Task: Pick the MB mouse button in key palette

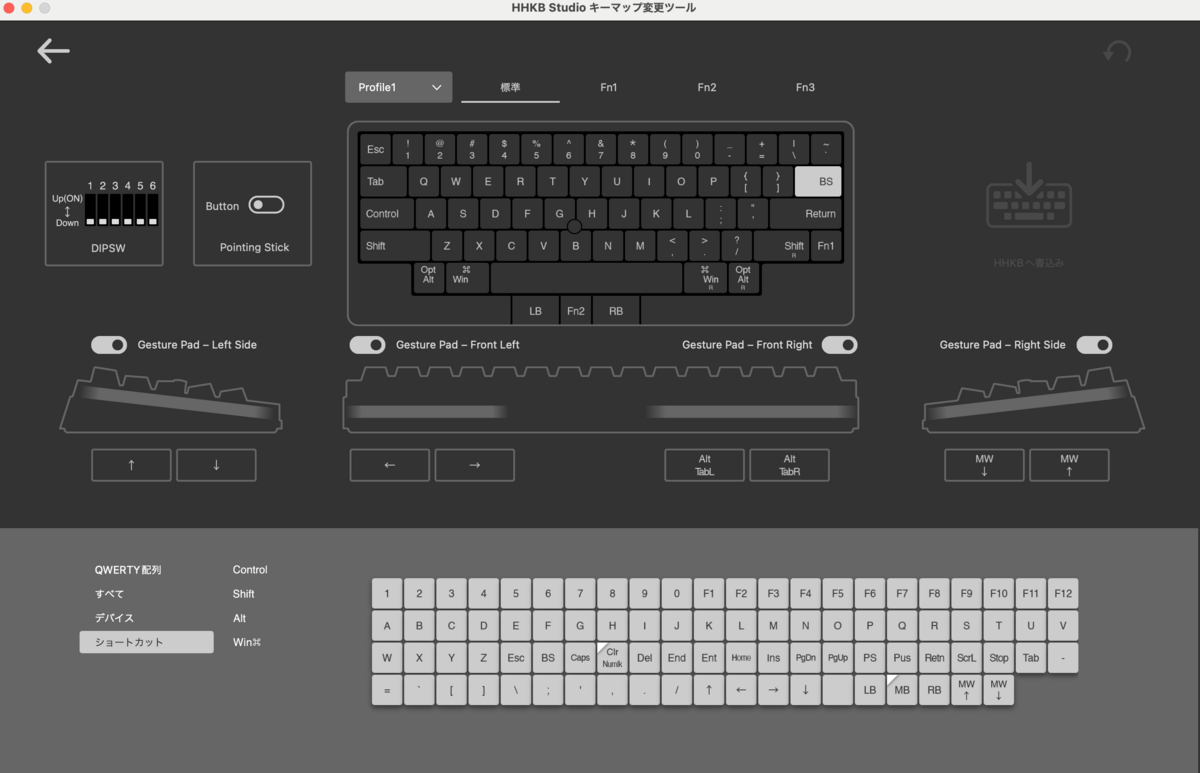Action: pyautogui.click(x=902, y=690)
